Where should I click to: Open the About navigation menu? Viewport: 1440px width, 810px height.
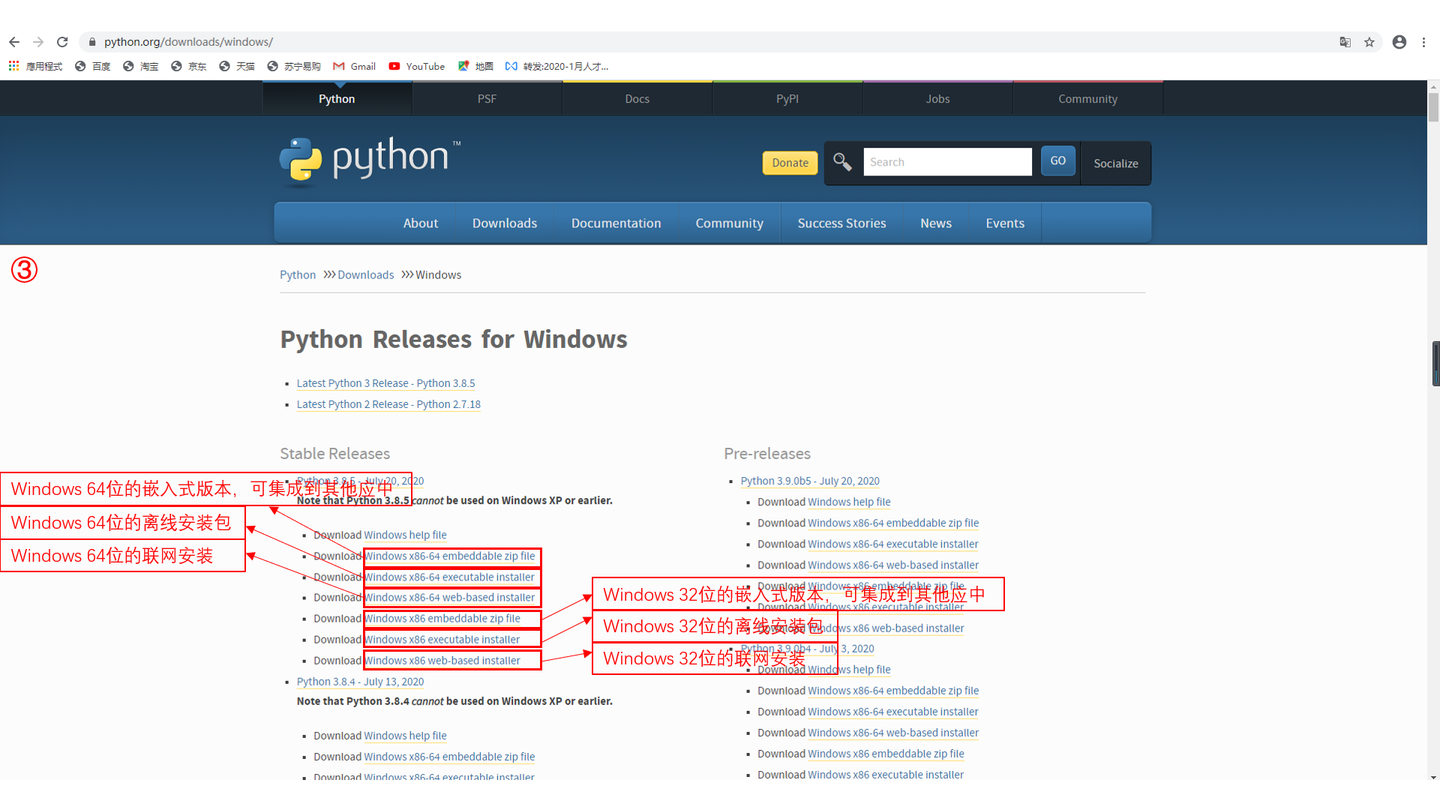pos(421,223)
